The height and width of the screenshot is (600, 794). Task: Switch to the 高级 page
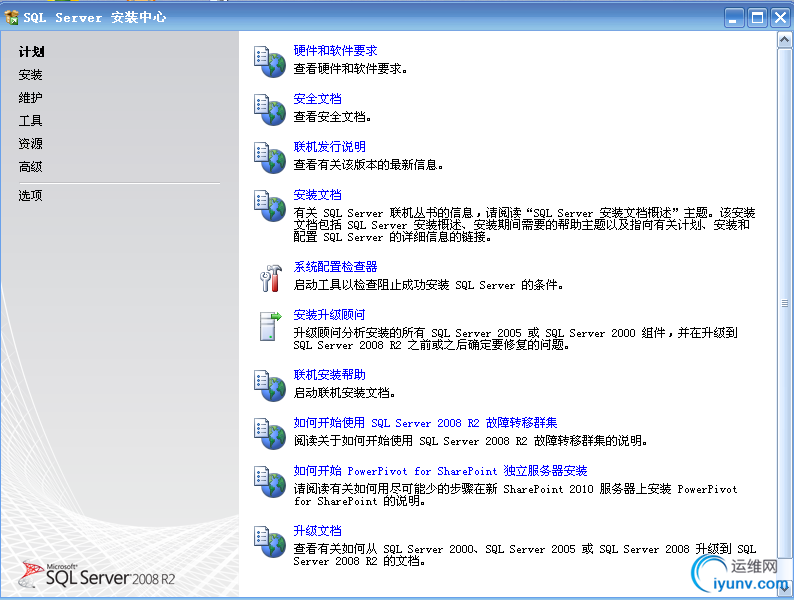click(30, 167)
